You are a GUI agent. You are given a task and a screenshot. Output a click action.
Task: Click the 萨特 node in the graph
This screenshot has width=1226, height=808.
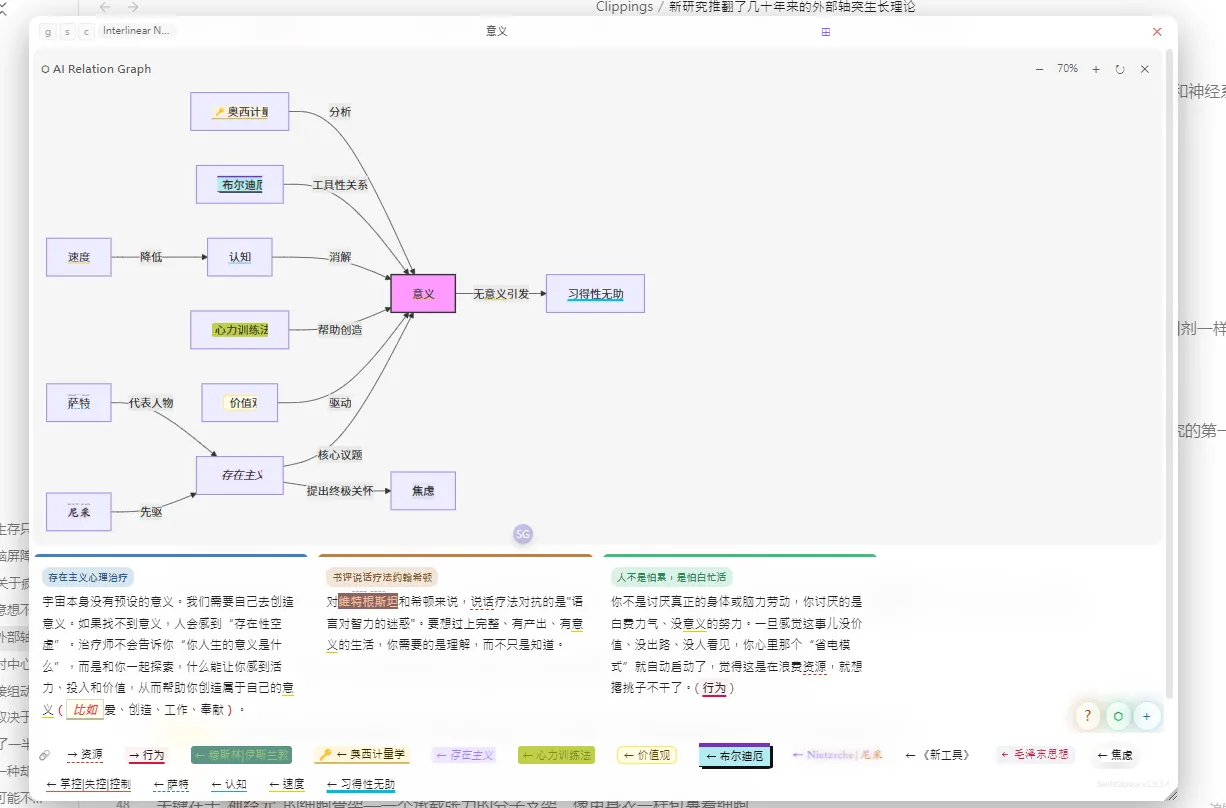click(x=79, y=402)
